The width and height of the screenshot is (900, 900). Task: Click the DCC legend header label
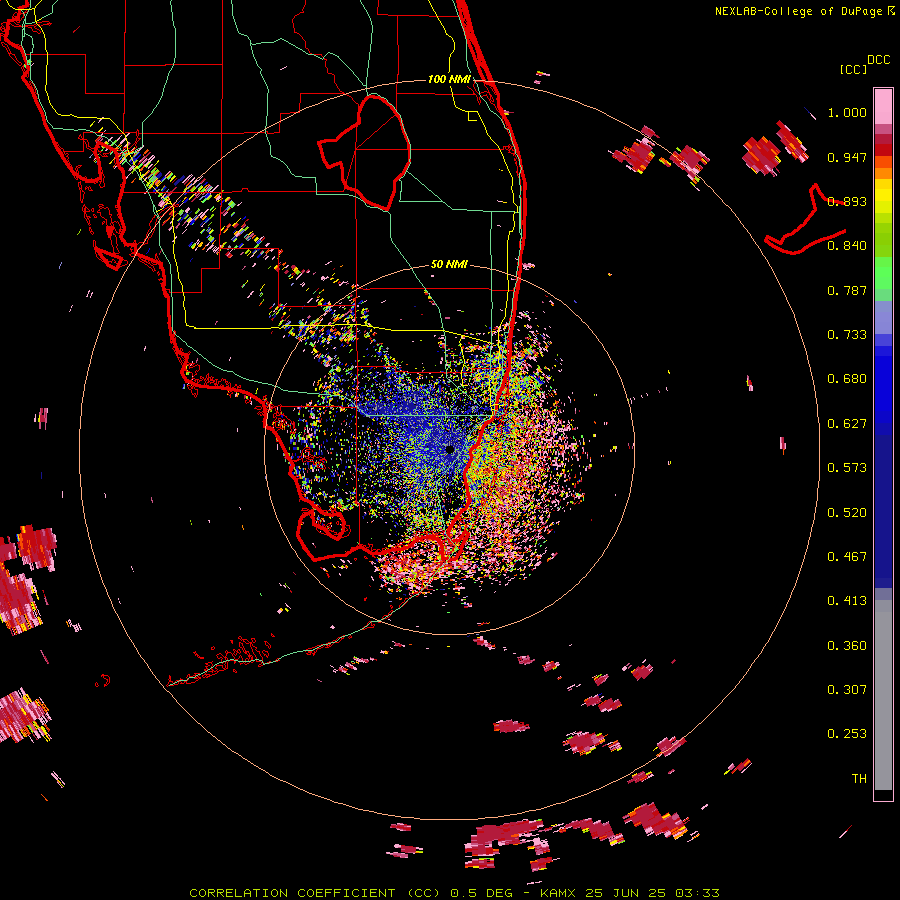878,60
